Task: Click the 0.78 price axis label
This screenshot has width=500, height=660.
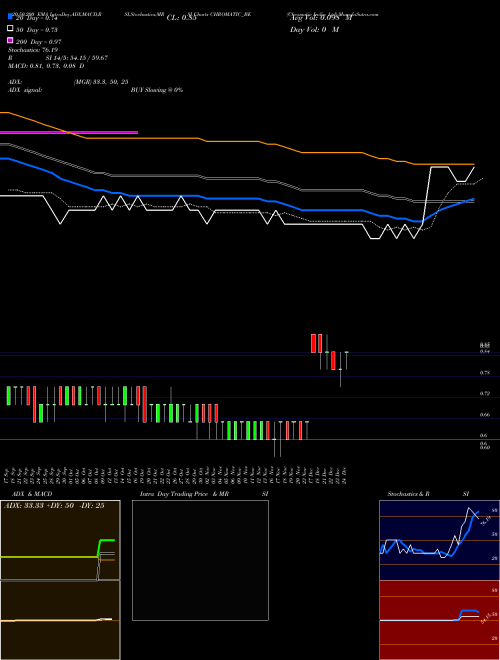Action: point(484,373)
